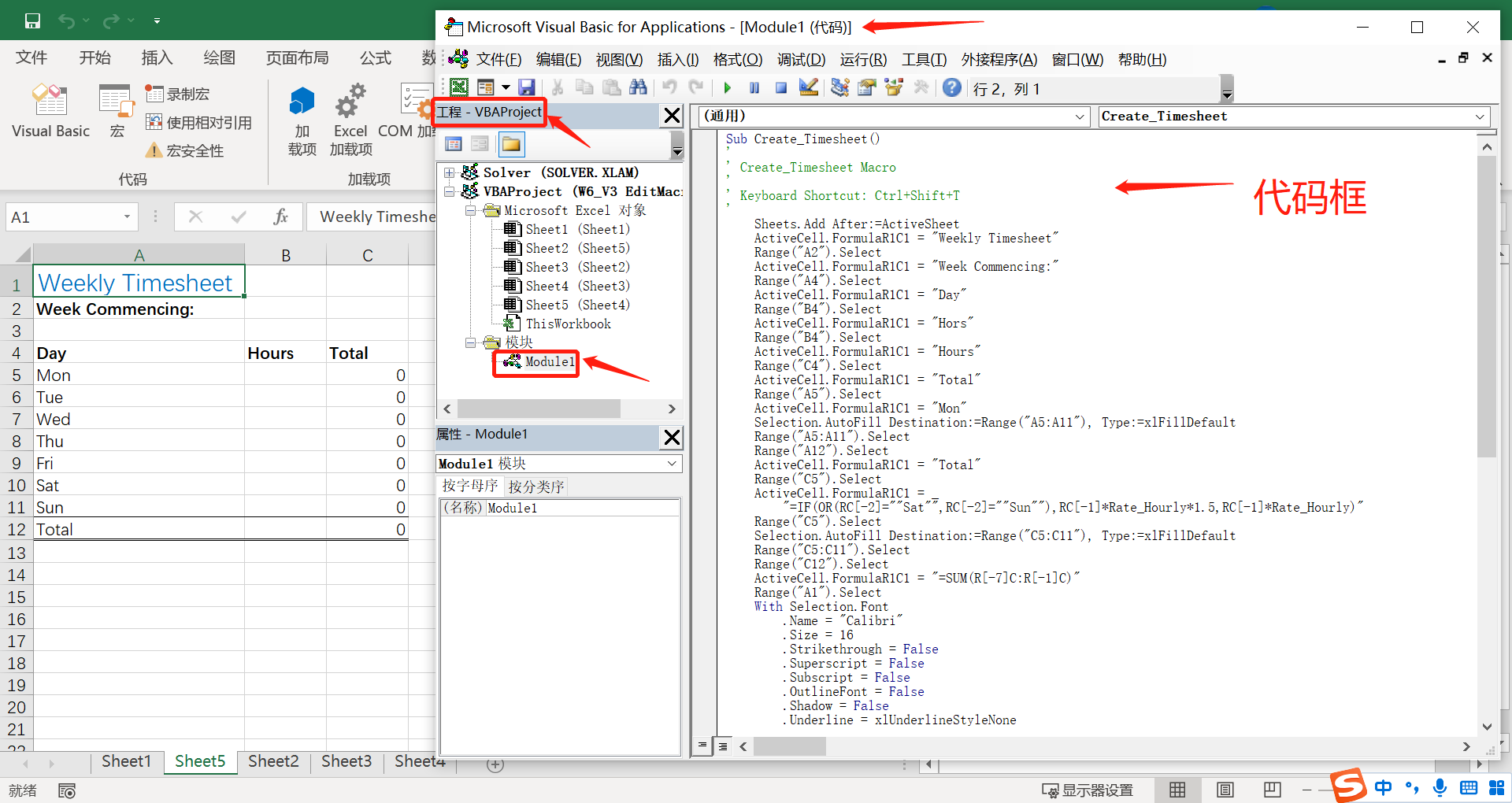This screenshot has width=1512, height=803.
Task: Open Sogou soft keyboard icon
Action: (1469, 787)
